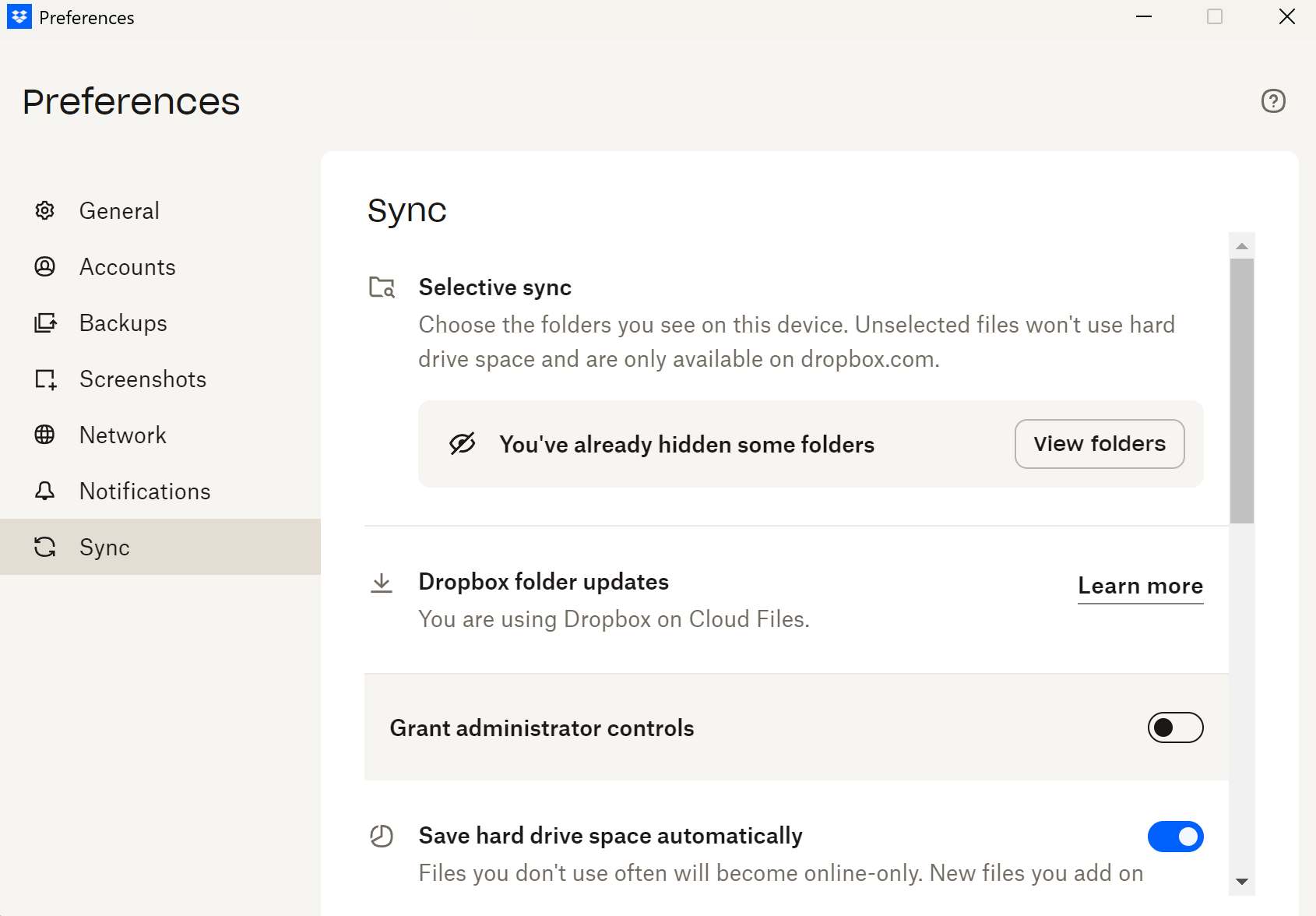Click the Dropbox logo in title bar

click(19, 16)
